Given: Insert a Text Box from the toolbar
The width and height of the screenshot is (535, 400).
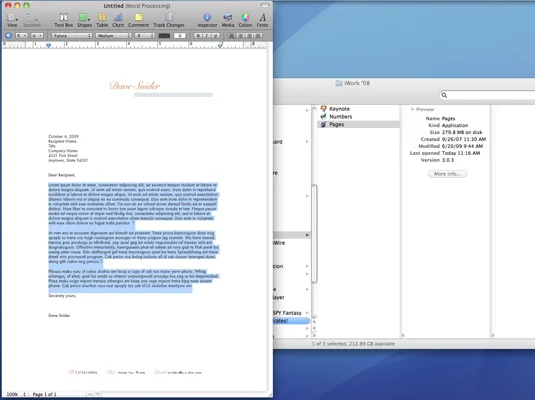Looking at the screenshot, I should pos(63,20).
